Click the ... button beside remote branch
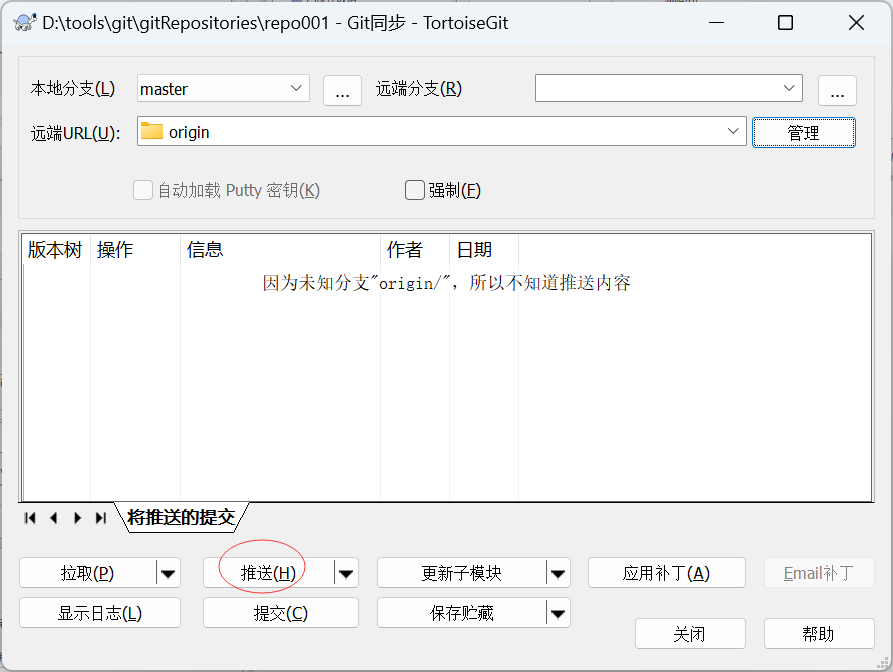This screenshot has height=672, width=893. pyautogui.click(x=837, y=91)
